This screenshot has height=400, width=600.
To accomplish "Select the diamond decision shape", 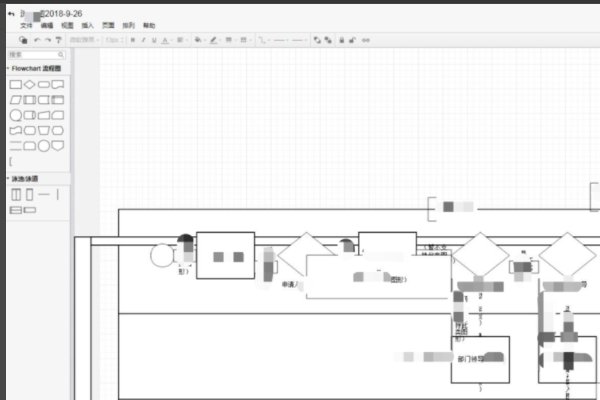I will coord(30,85).
